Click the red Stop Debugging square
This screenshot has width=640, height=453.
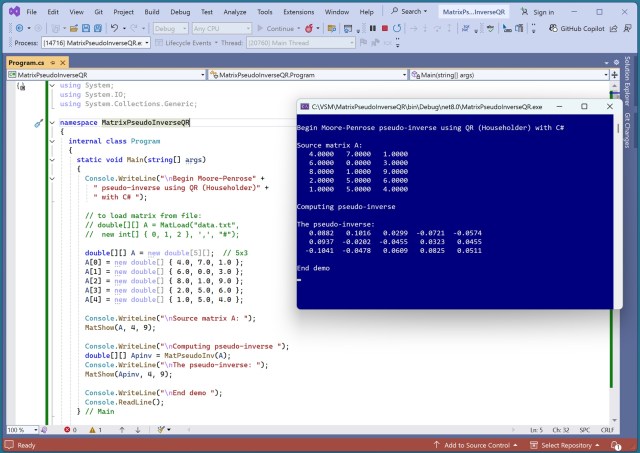point(385,28)
